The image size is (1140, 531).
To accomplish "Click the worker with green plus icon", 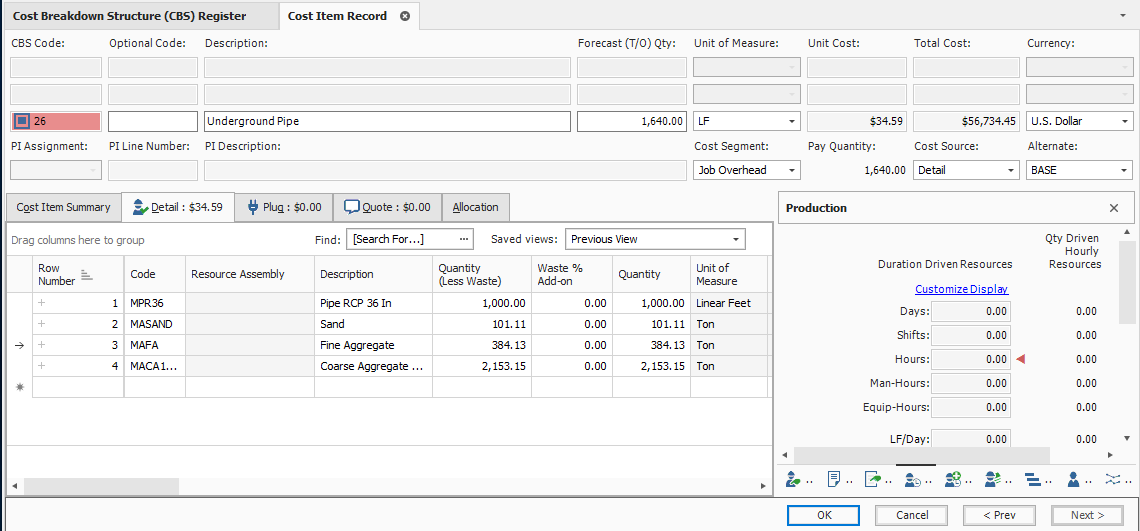I will (953, 479).
